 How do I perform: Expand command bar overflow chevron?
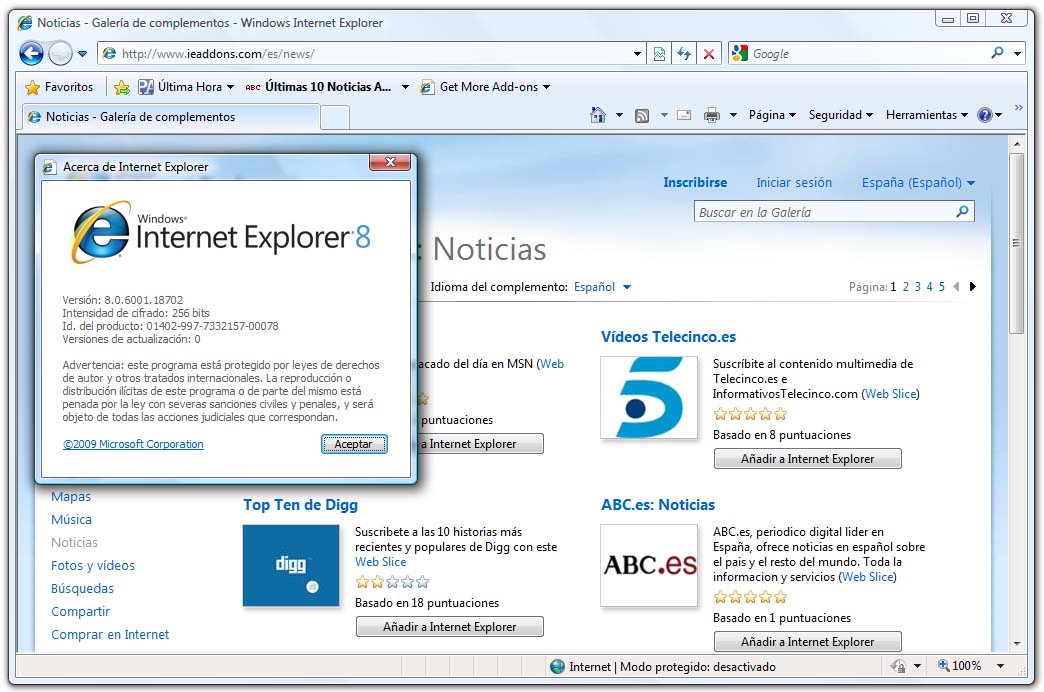[x=1018, y=108]
